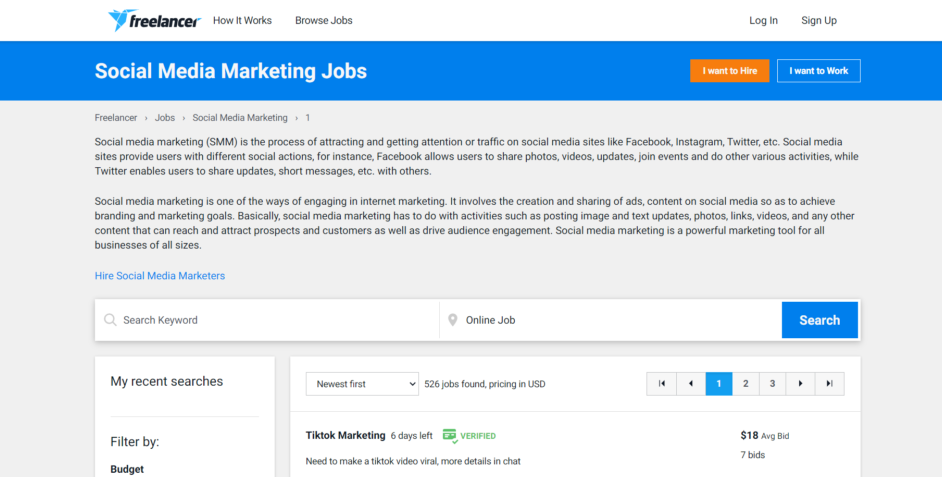Click the 526 jobs found text
The width and height of the screenshot is (942, 477).
pos(485,384)
